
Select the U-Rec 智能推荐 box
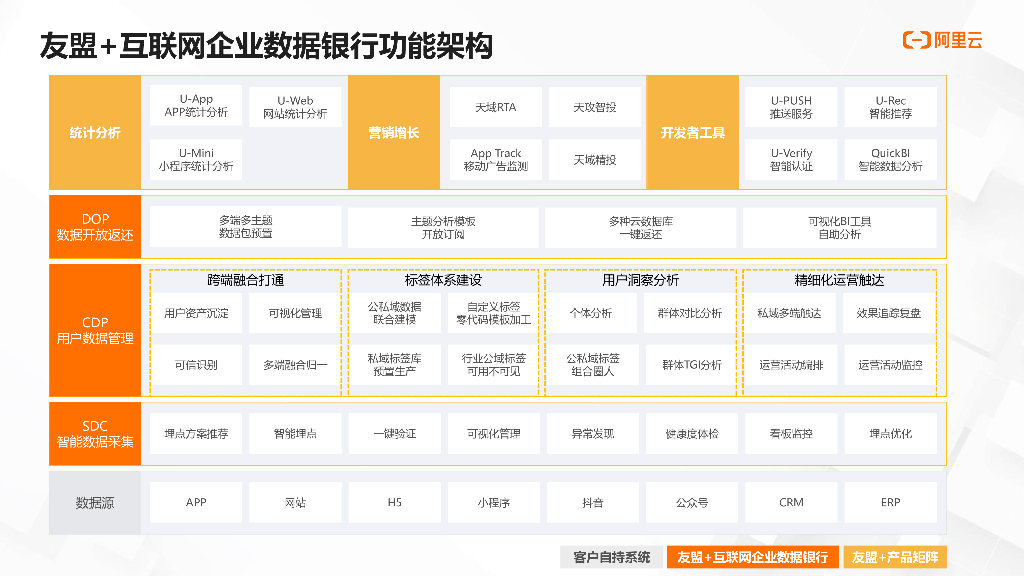tap(891, 107)
